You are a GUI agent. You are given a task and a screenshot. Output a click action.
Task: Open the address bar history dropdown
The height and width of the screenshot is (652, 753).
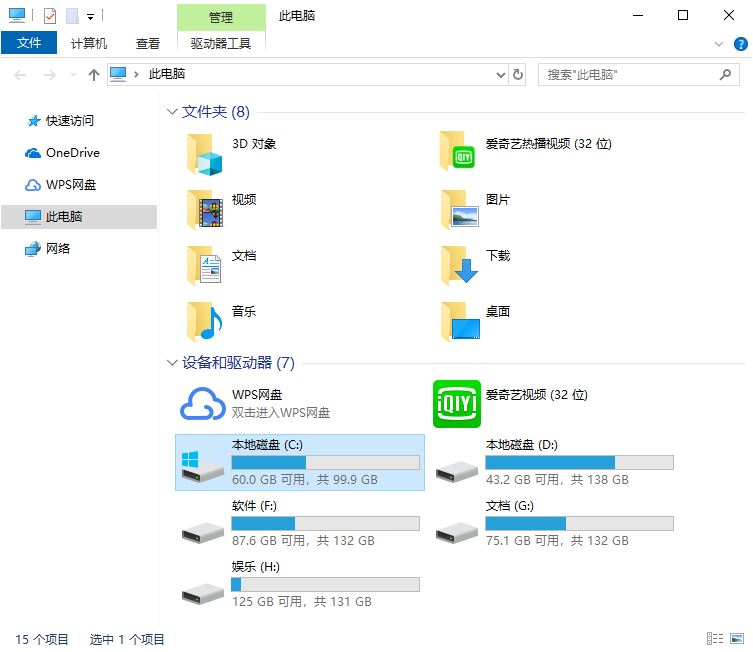pos(501,75)
